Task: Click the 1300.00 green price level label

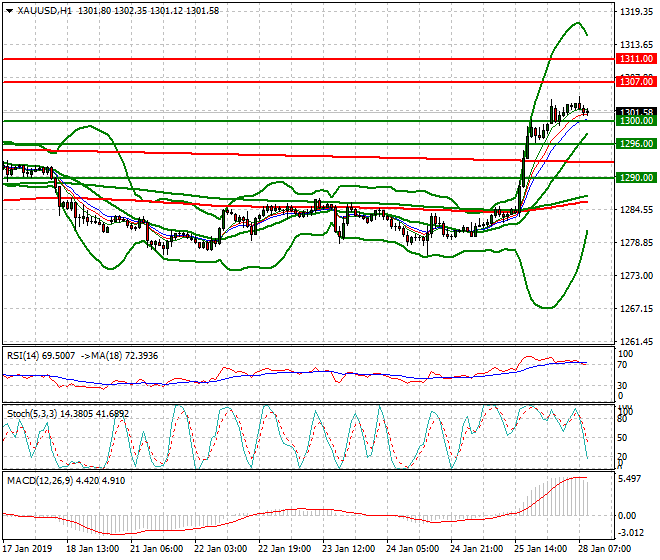Action: (636, 121)
